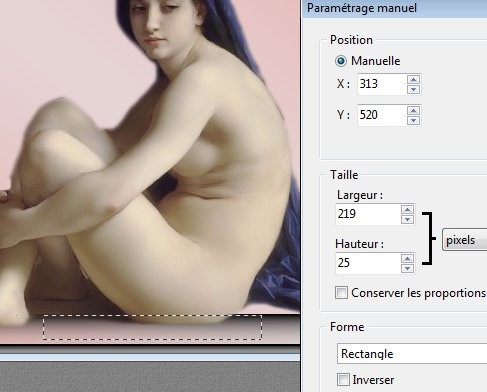Decrease the X position value
This screenshot has height=392, width=487.
(x=413, y=89)
